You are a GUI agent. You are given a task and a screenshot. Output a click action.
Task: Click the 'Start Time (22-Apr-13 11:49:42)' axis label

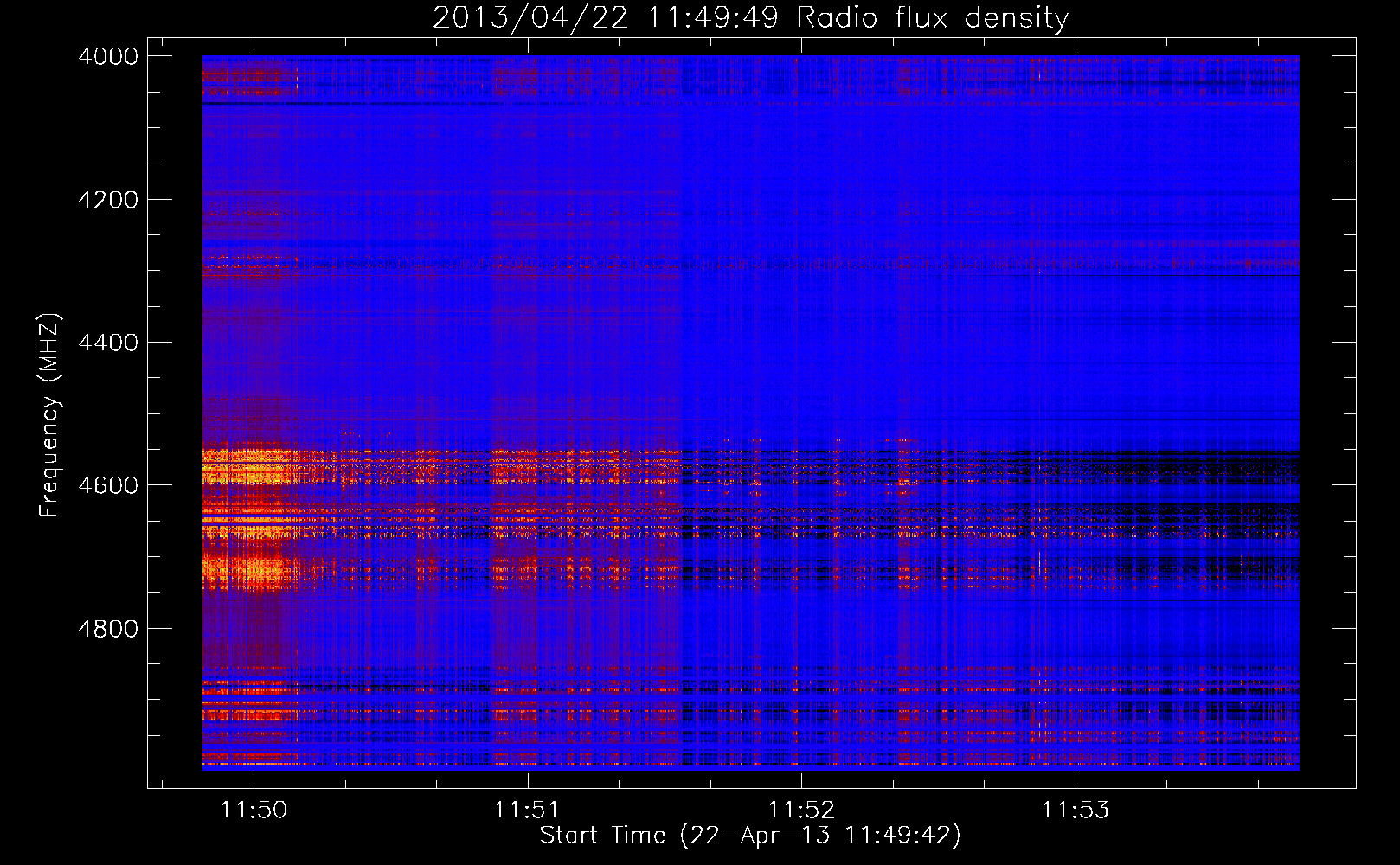(750, 835)
